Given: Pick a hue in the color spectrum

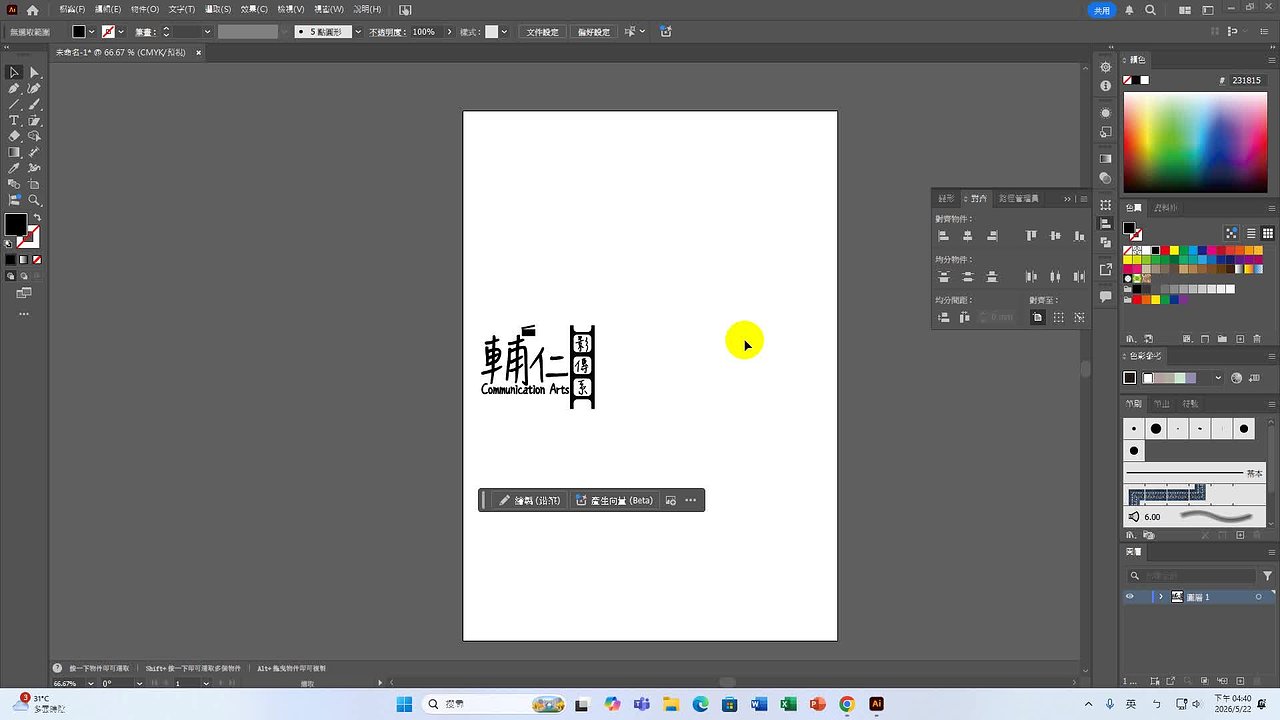Looking at the screenshot, I should click(1196, 142).
